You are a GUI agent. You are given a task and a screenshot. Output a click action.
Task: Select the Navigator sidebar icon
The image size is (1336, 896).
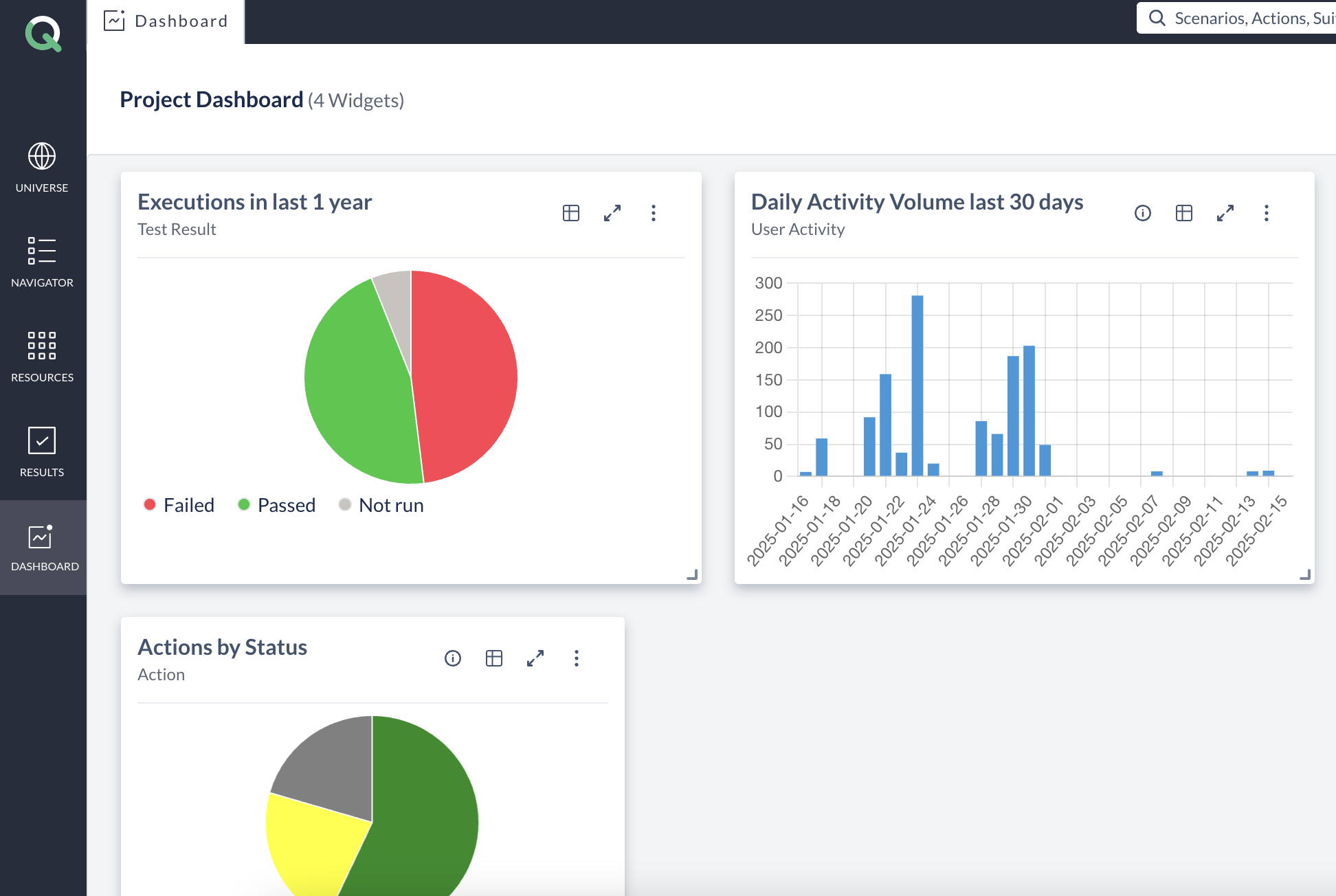42,261
